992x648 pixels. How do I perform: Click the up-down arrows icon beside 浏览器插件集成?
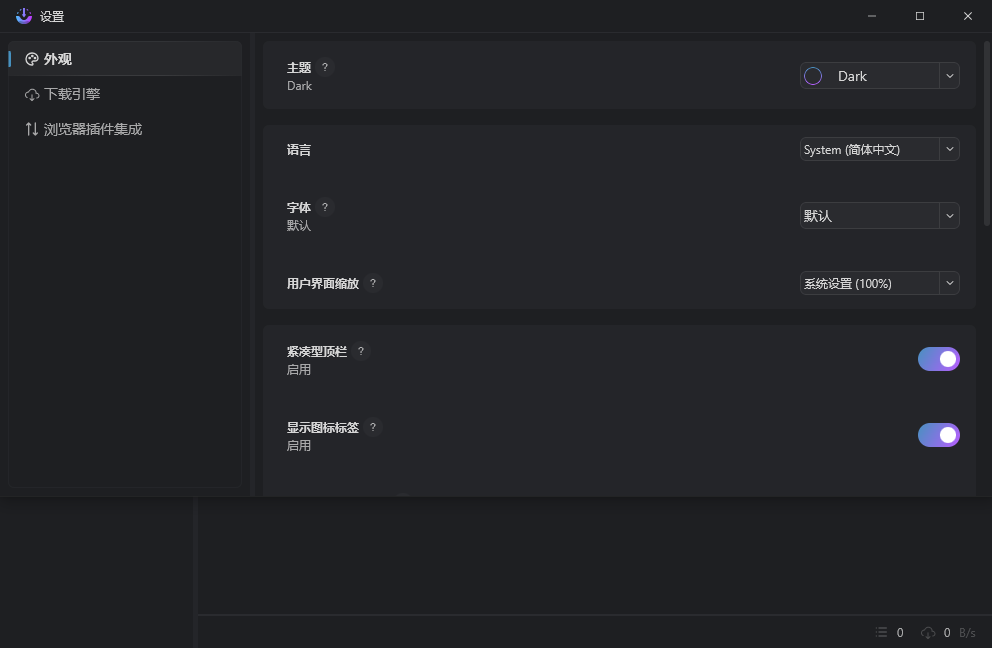pyautogui.click(x=31, y=128)
